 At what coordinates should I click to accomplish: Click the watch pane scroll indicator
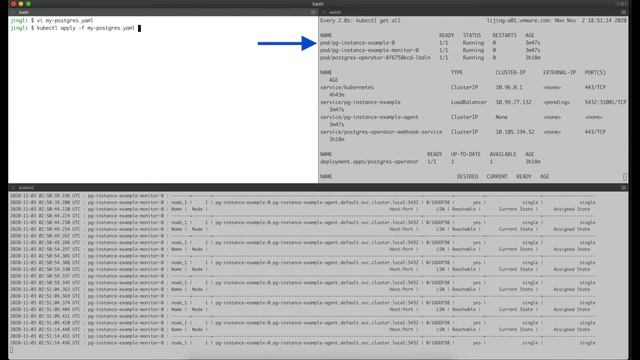625,177
